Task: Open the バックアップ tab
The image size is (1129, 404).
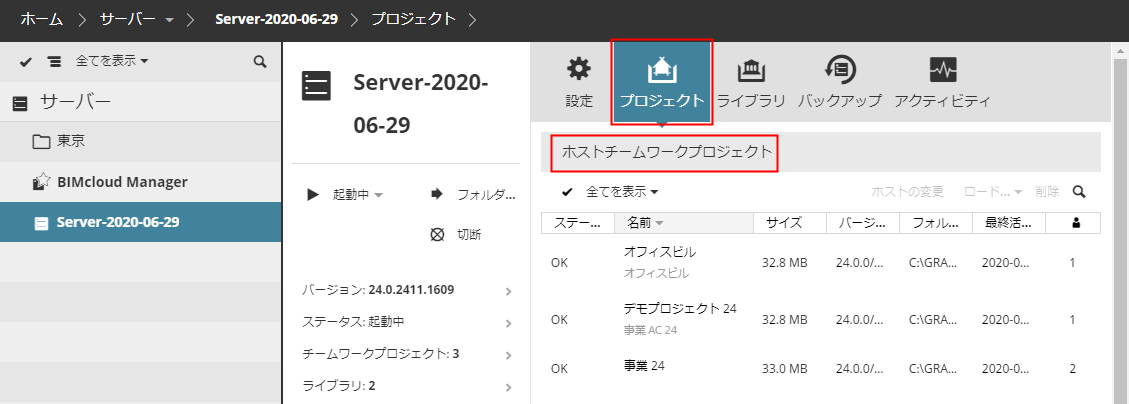Action: 840,82
